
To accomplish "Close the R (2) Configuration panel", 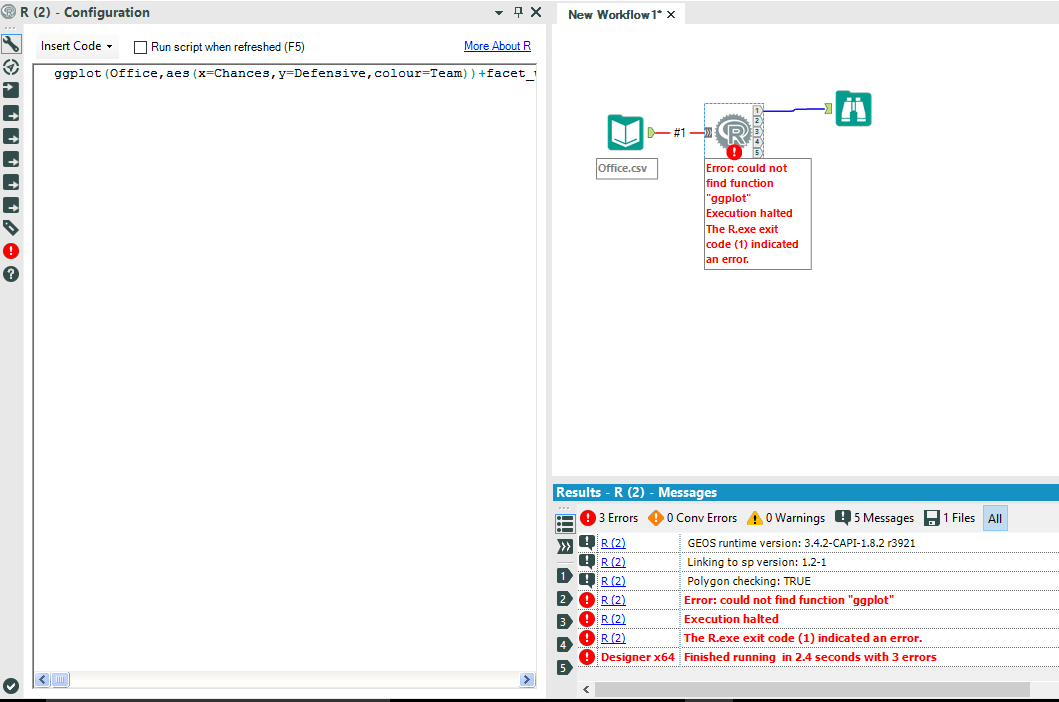I will pyautogui.click(x=536, y=12).
